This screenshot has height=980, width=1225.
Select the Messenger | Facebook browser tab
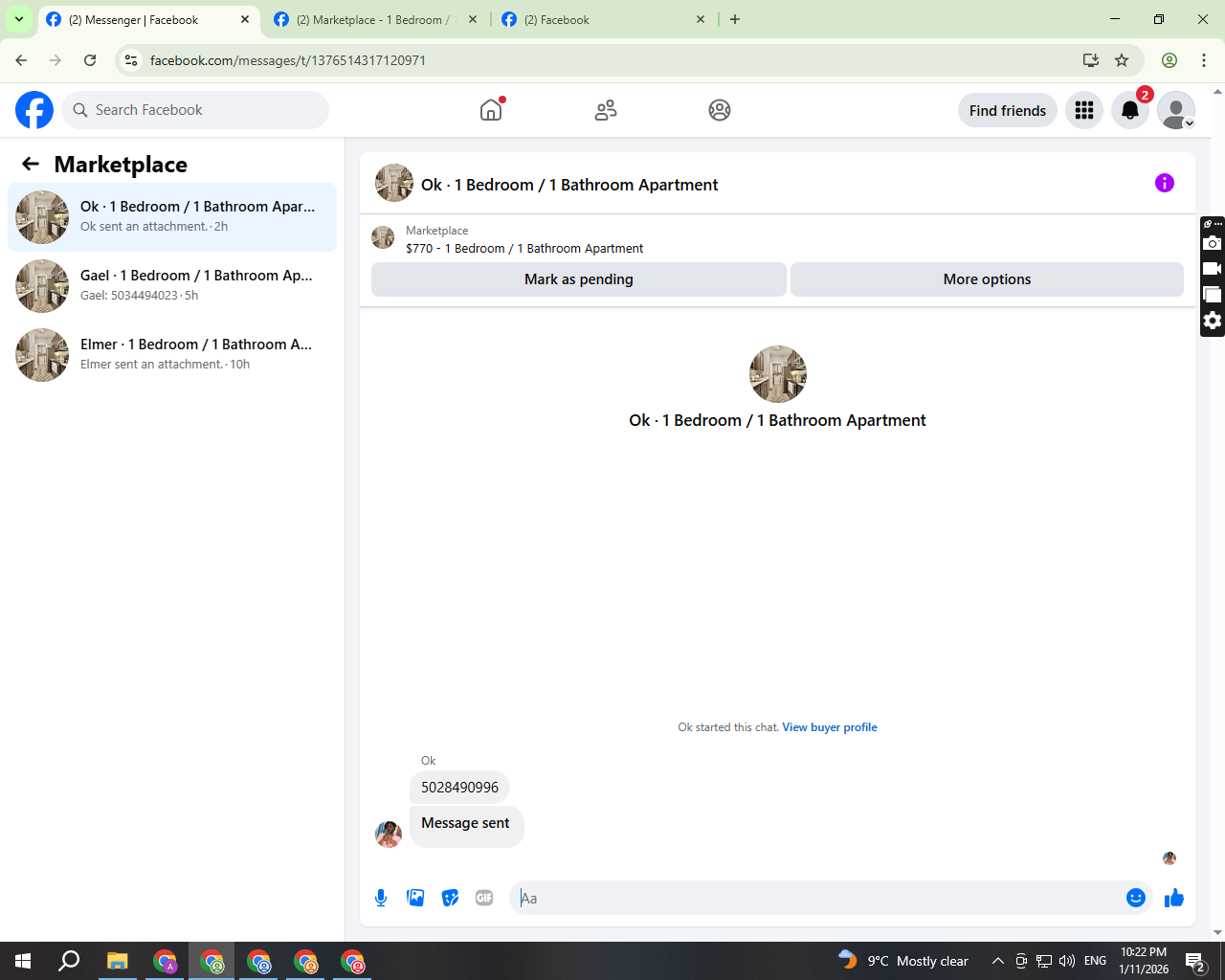tap(148, 19)
